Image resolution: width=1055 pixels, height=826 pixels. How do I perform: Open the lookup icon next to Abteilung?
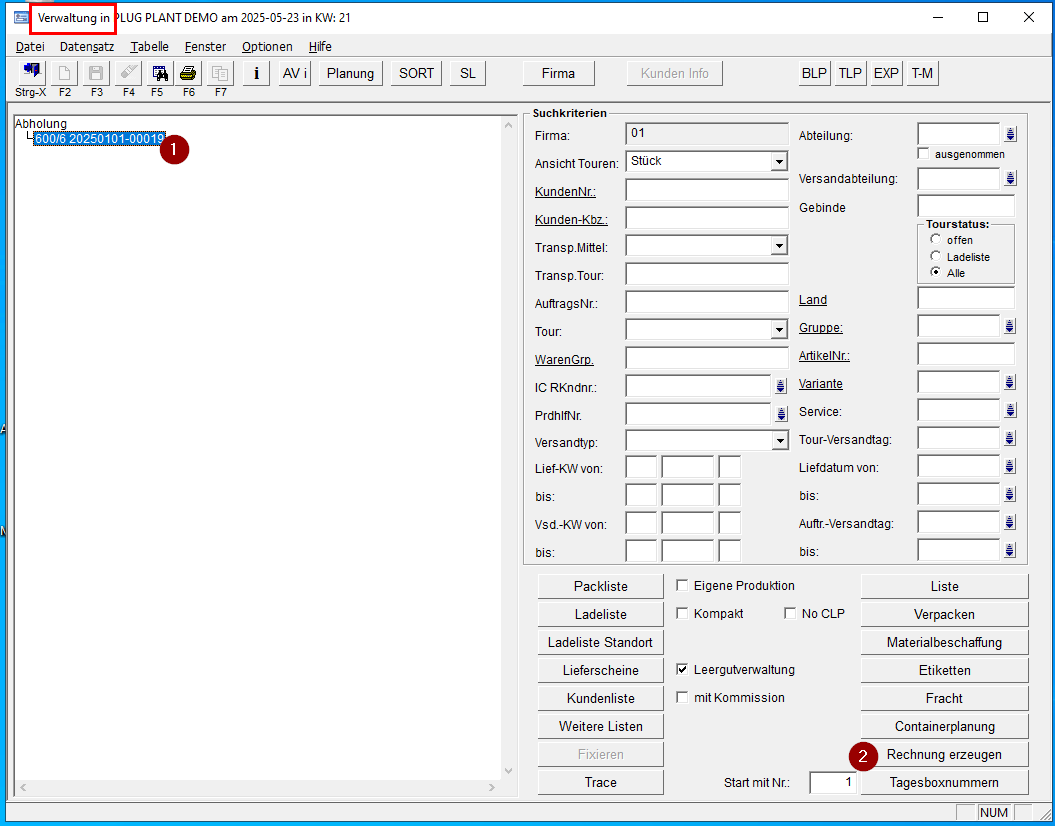(1009, 135)
